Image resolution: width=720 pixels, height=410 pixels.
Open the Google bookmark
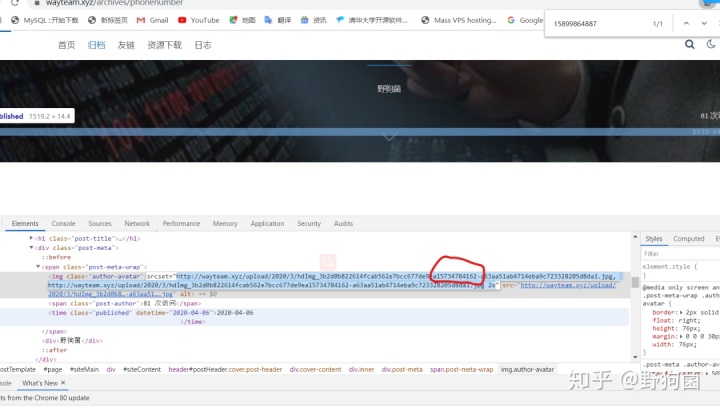(525, 20)
